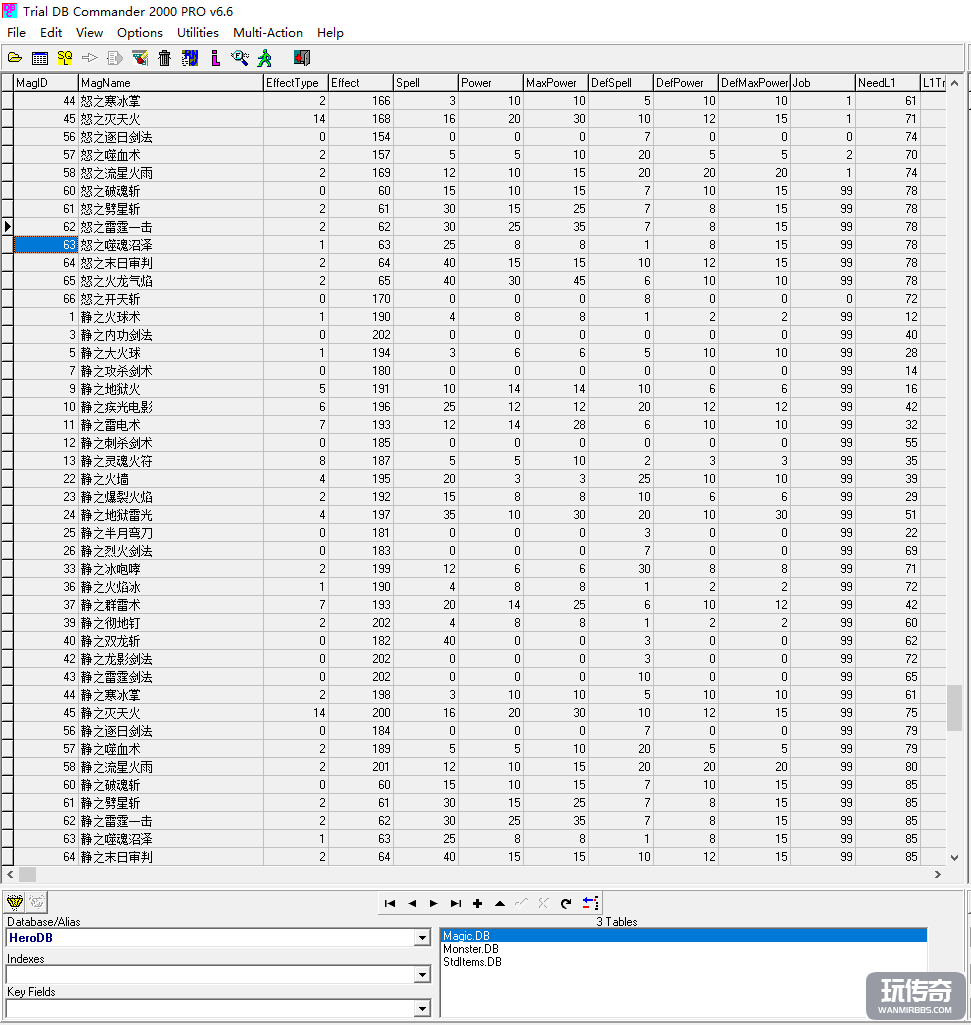The width and height of the screenshot is (971, 1025).
Task: Open the Utilities menu
Action: [198, 33]
